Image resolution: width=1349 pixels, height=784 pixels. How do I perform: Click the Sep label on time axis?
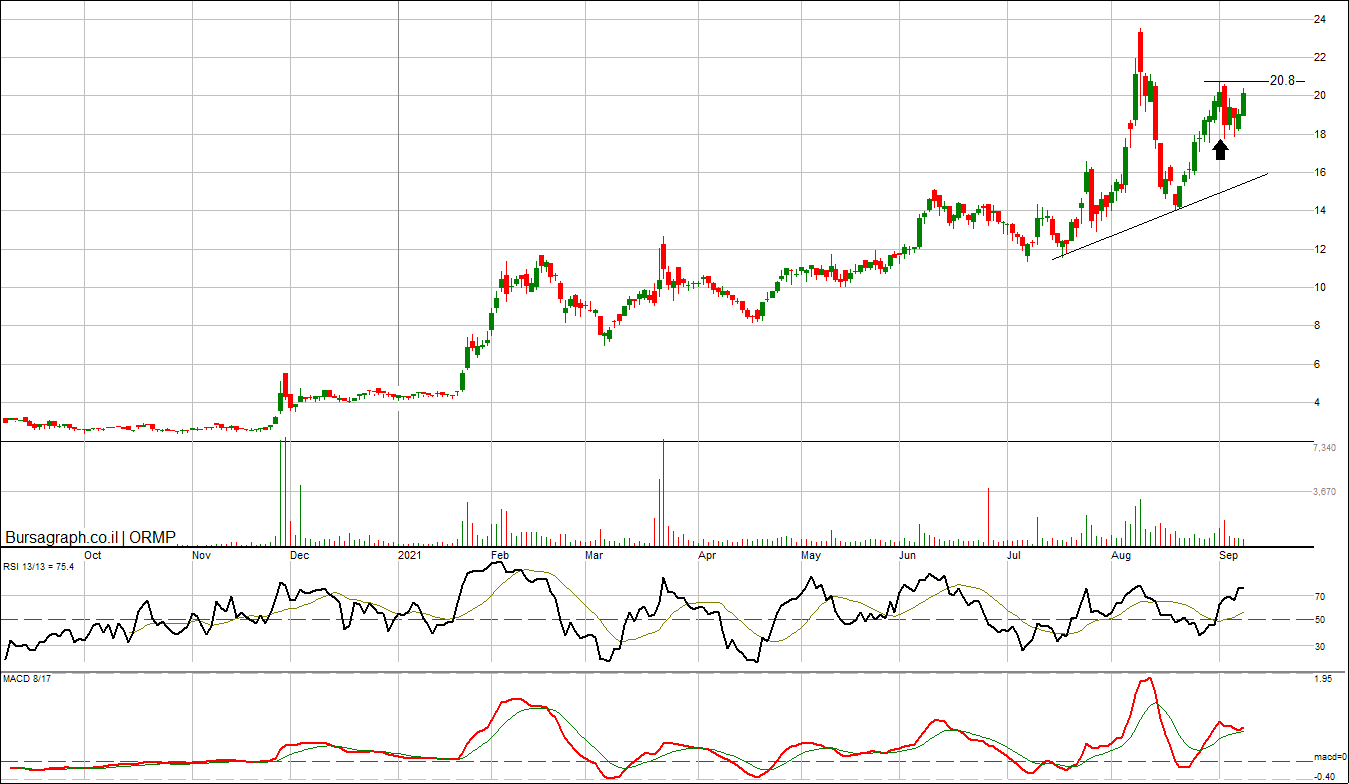point(1229,554)
